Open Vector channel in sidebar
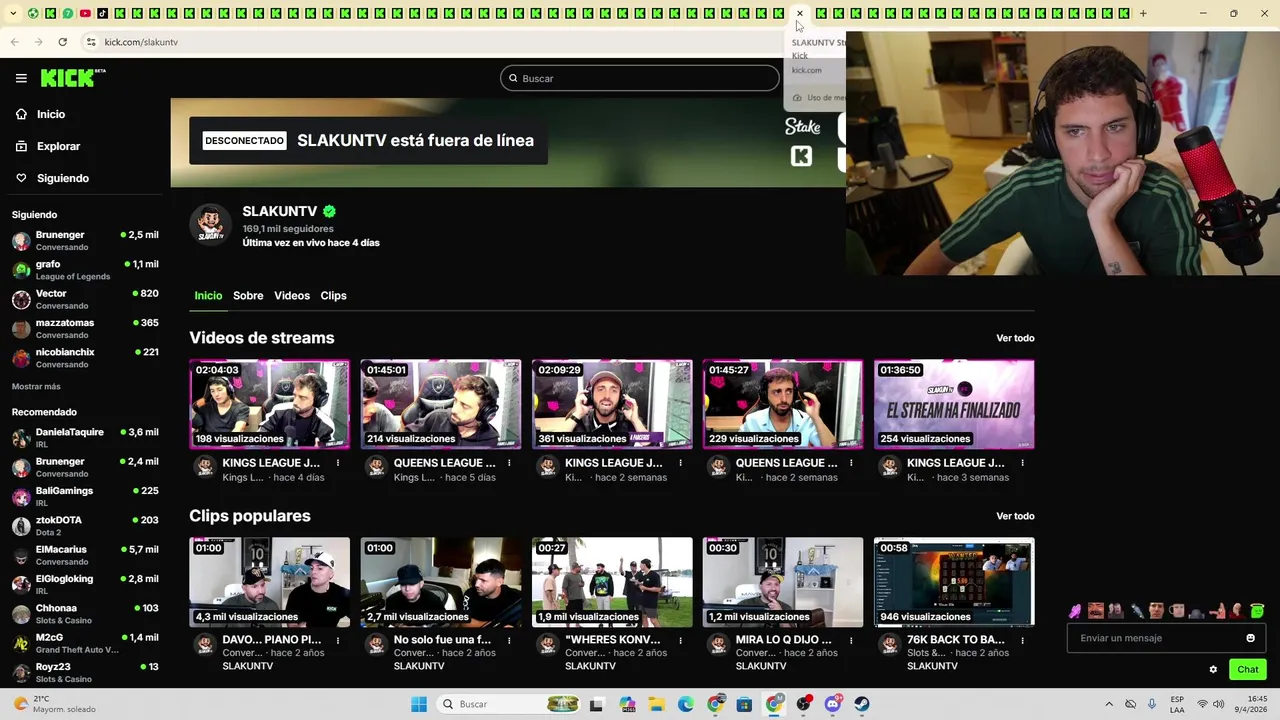Image resolution: width=1280 pixels, height=720 pixels. click(85, 299)
